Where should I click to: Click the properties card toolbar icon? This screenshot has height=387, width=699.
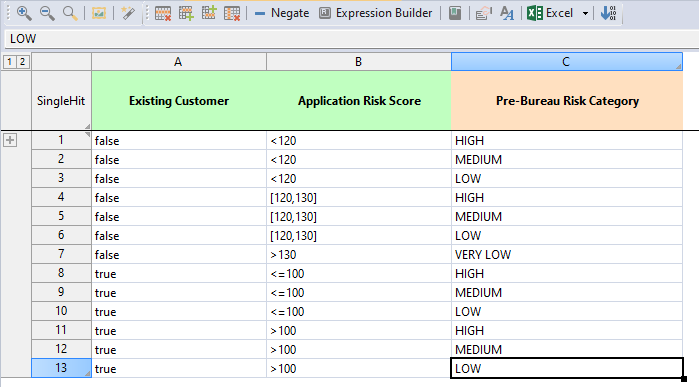point(484,13)
